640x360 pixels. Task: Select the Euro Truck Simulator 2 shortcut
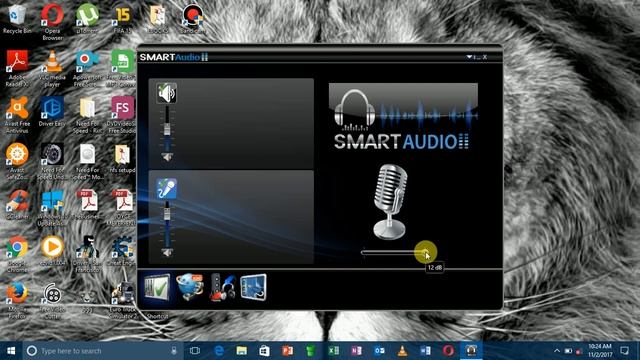[x=122, y=300]
